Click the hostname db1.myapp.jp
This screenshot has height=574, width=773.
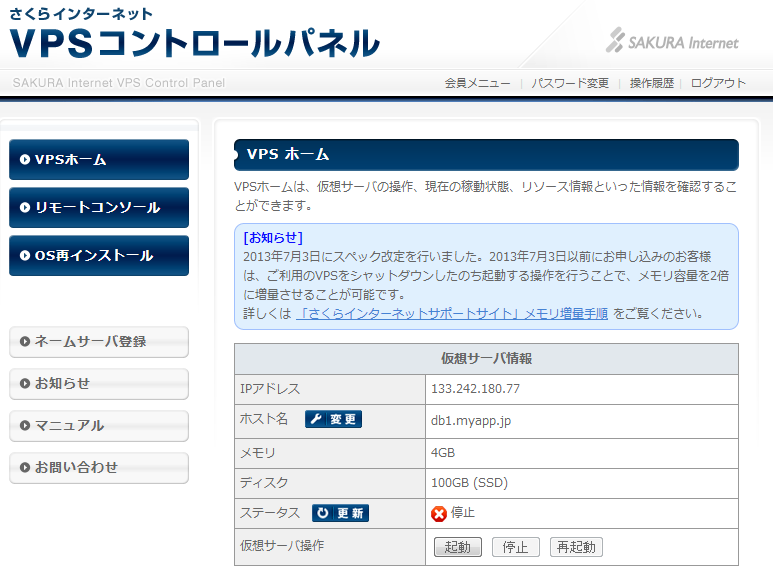[471, 421]
